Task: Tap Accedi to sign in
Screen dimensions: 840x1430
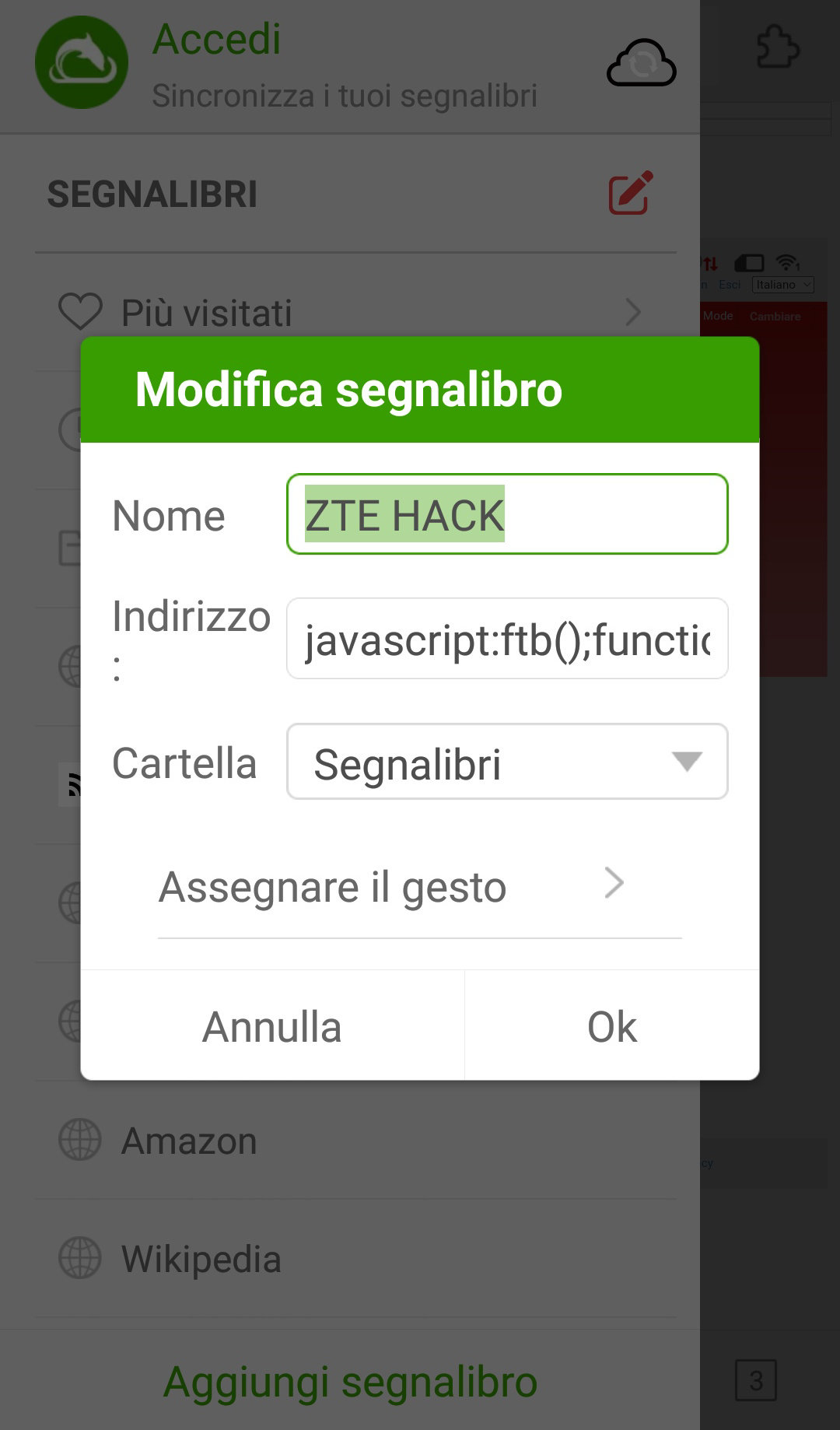Action: 216,39
